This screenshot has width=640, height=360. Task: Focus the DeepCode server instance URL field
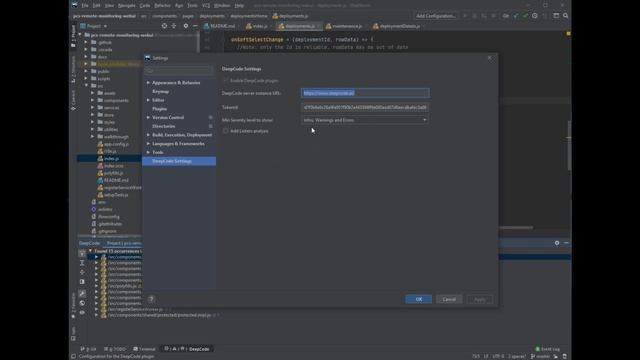tap(365, 93)
